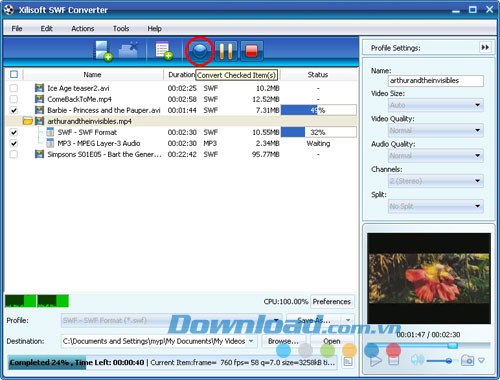500x380 pixels.
Task: Uncheck the Barbie - Princess and the Pauper checkbox
Action: coord(13,110)
